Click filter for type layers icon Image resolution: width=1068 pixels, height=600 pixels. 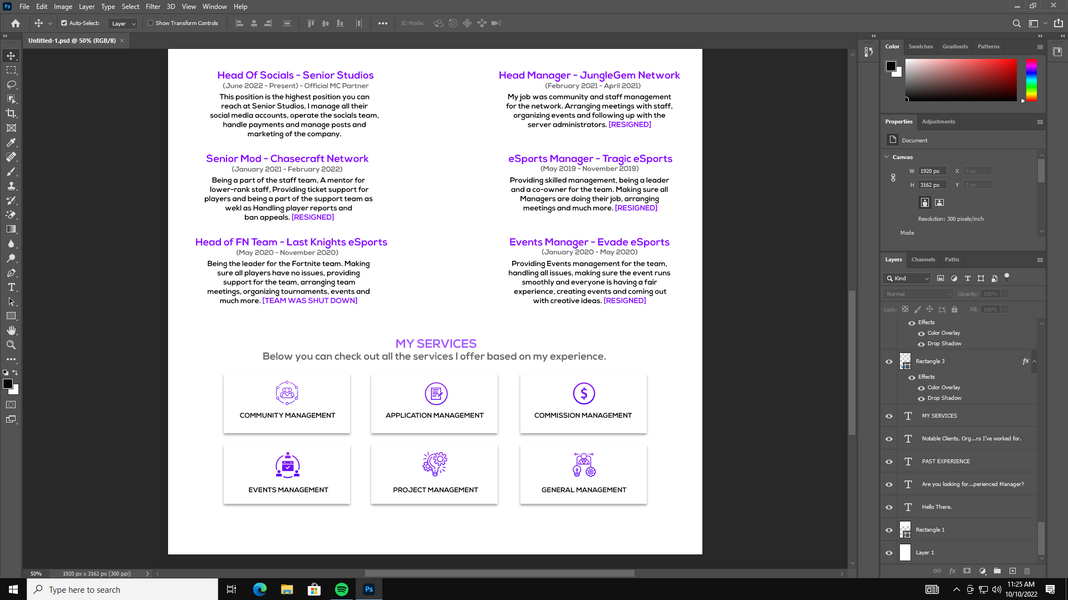[967, 279]
